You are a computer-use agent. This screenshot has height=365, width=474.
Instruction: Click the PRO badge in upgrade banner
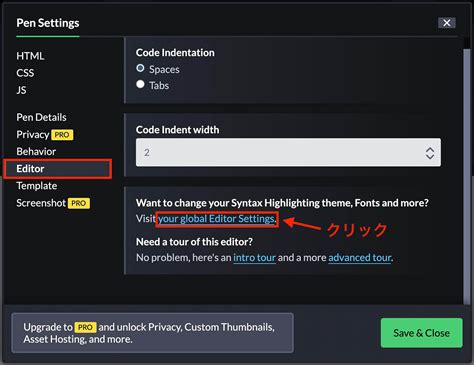(x=85, y=327)
